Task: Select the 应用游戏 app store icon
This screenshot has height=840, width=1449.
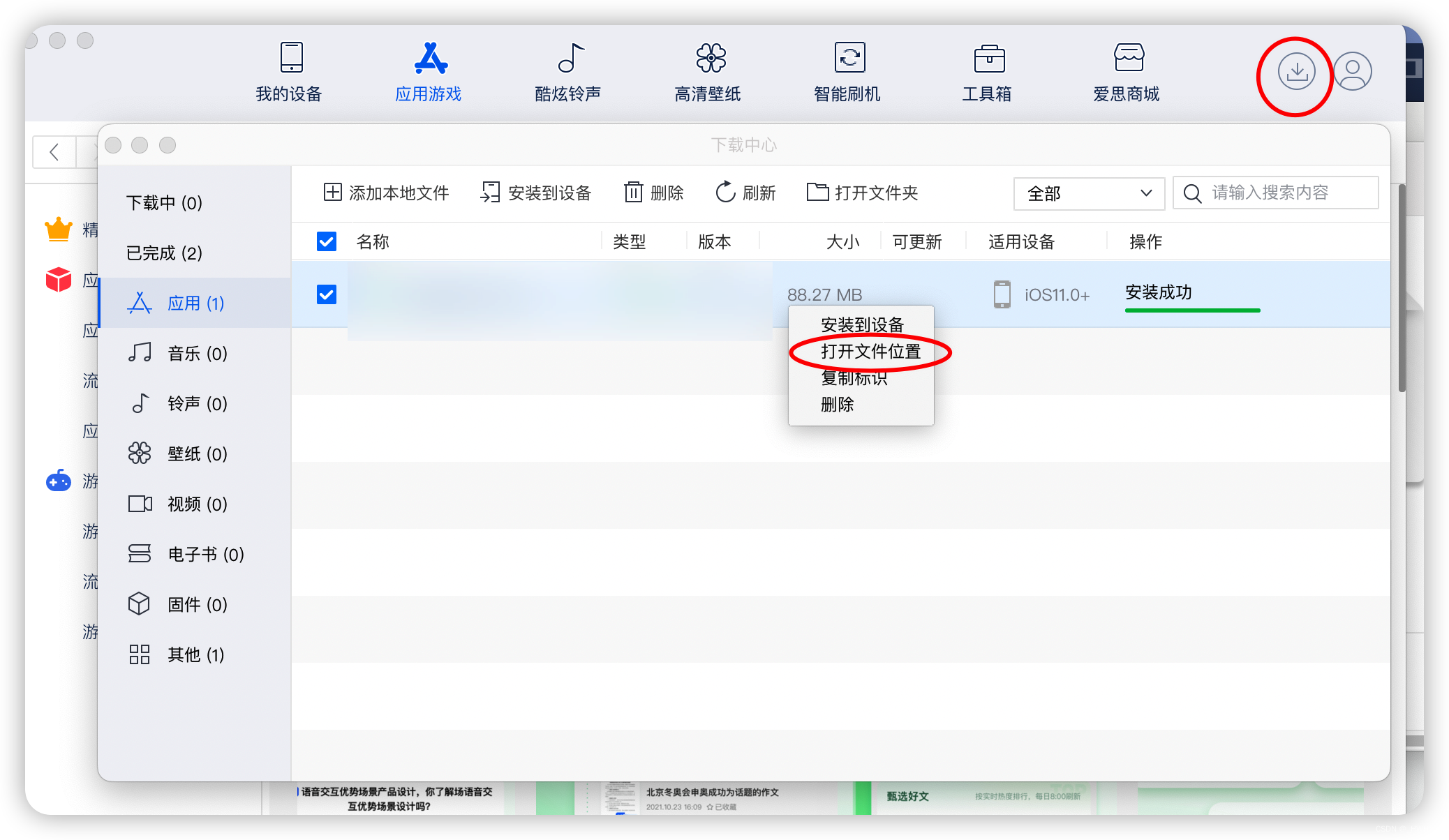Action: (x=430, y=58)
